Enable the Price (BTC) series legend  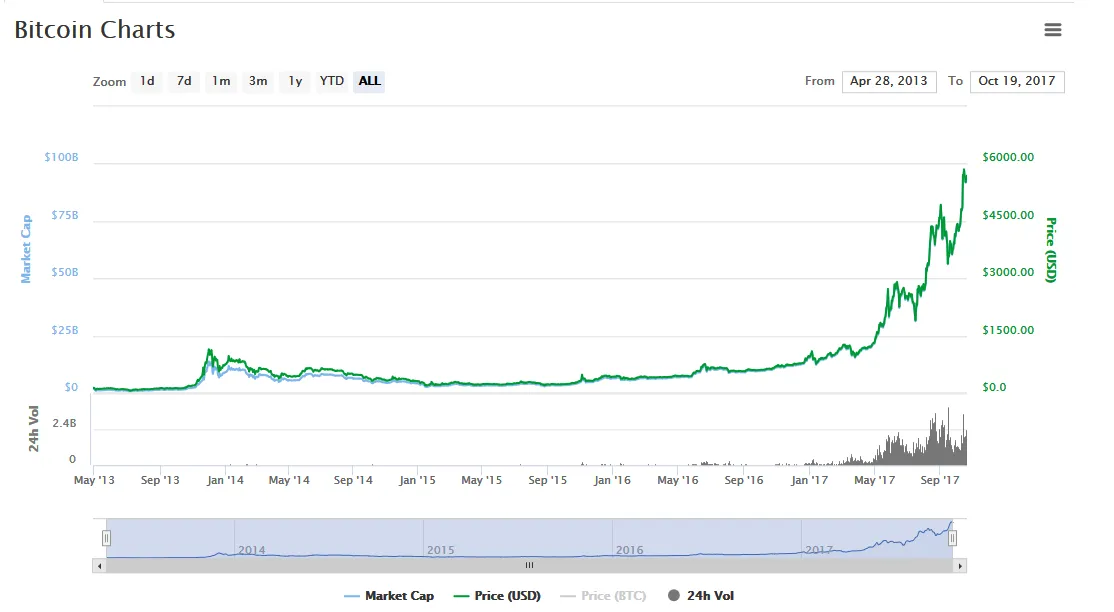click(x=603, y=596)
